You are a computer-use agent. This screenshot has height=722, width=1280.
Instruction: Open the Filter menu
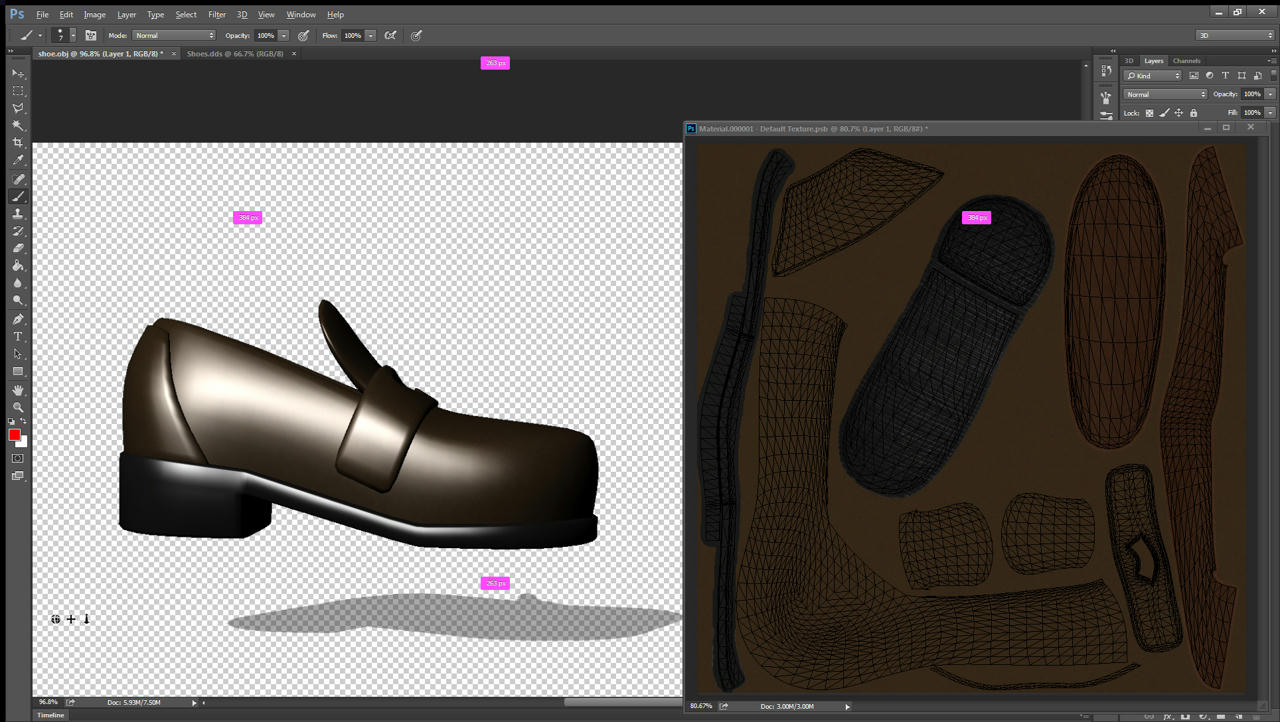(217, 15)
